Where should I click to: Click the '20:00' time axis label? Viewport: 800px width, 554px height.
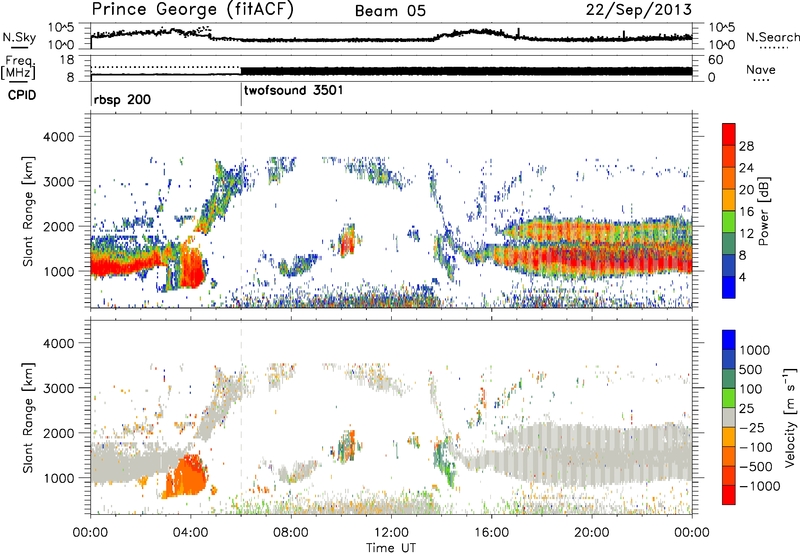point(591,533)
